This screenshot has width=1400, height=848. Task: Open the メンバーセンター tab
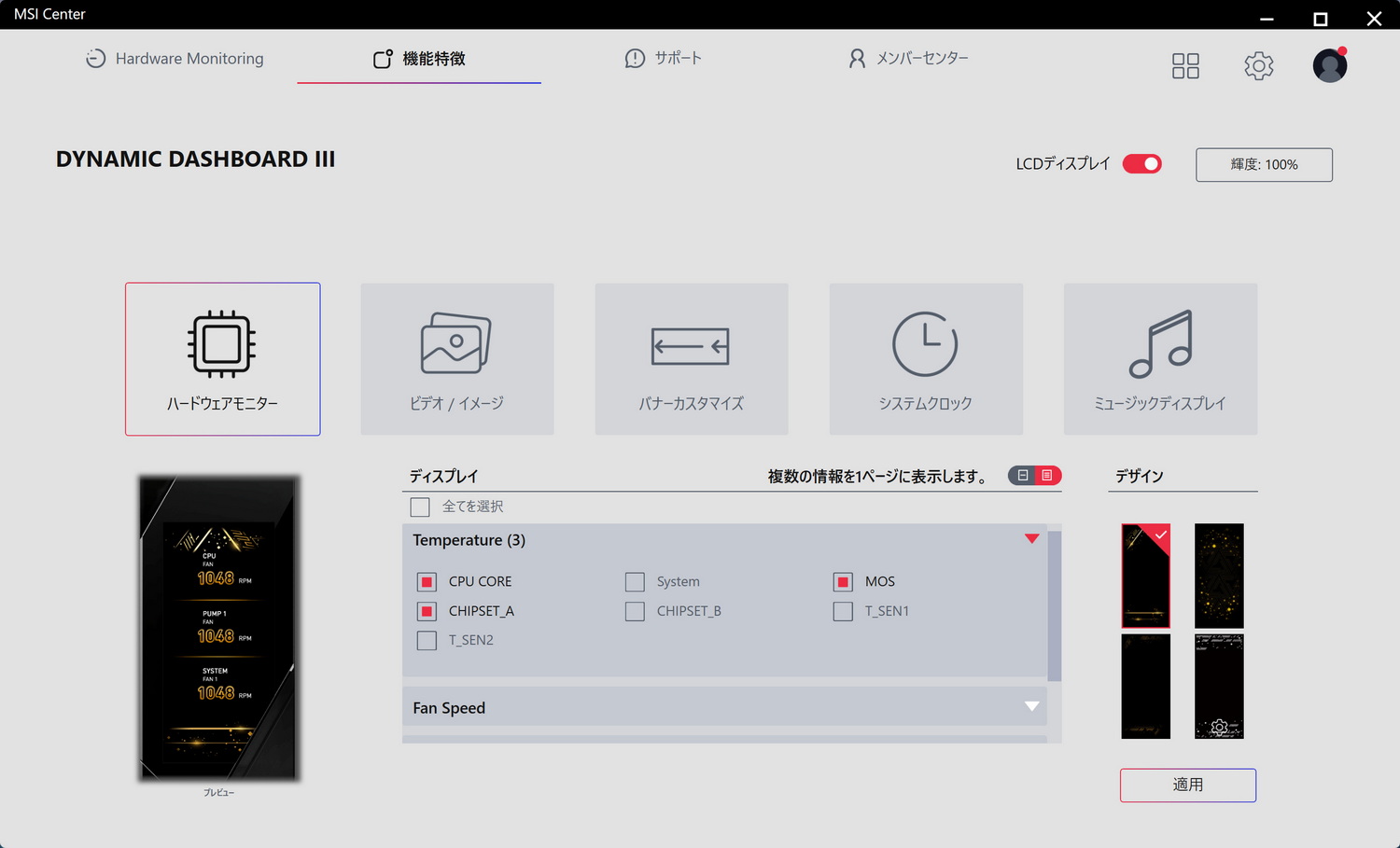tap(908, 58)
